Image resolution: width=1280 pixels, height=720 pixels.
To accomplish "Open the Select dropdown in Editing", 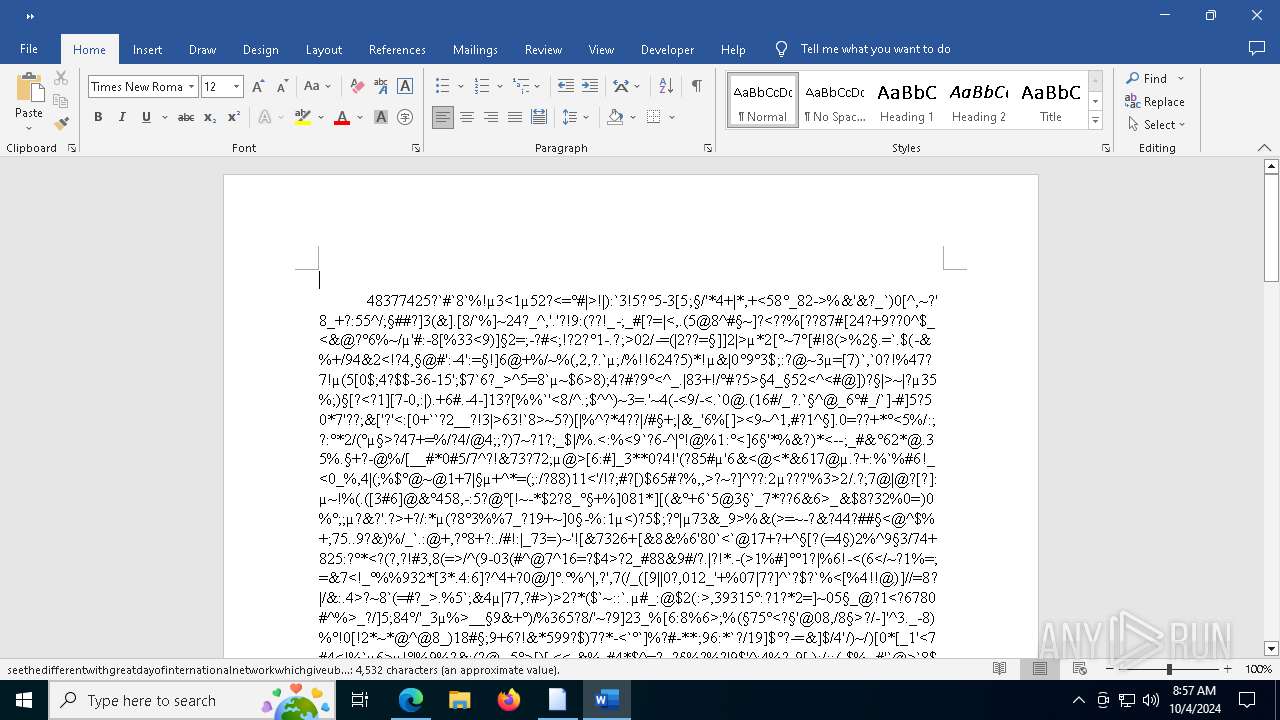I will 1156,125.
